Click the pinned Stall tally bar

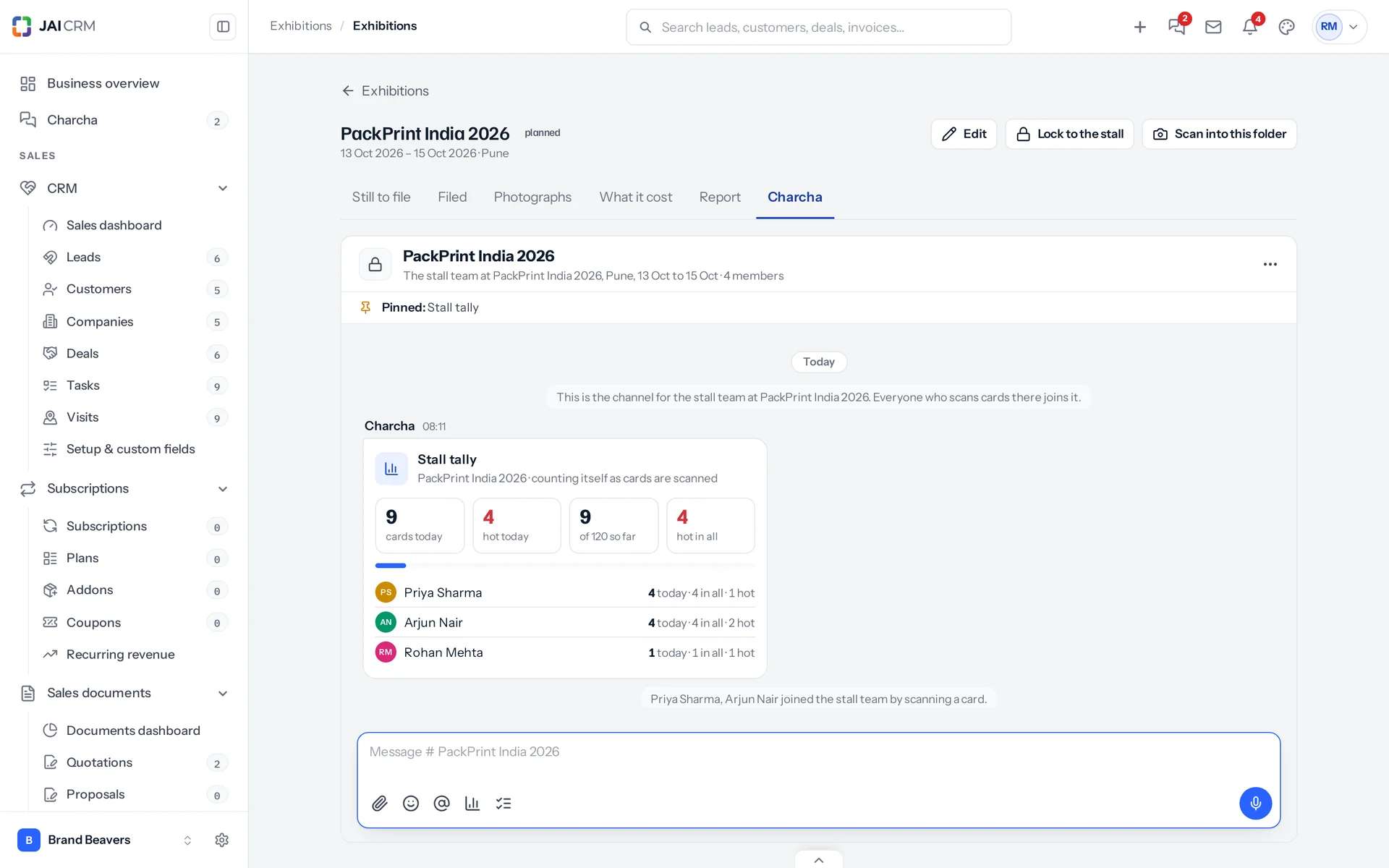818,307
